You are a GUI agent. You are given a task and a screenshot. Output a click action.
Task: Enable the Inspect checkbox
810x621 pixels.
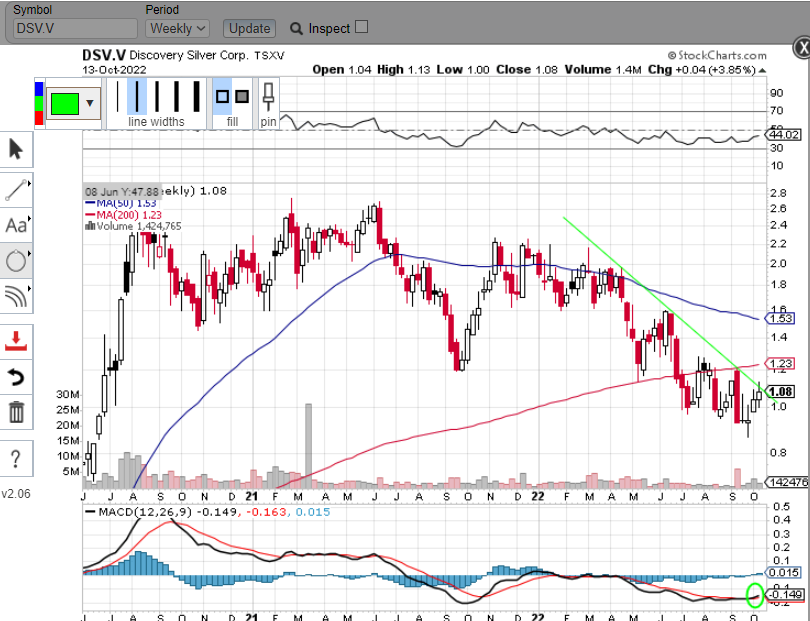click(362, 28)
